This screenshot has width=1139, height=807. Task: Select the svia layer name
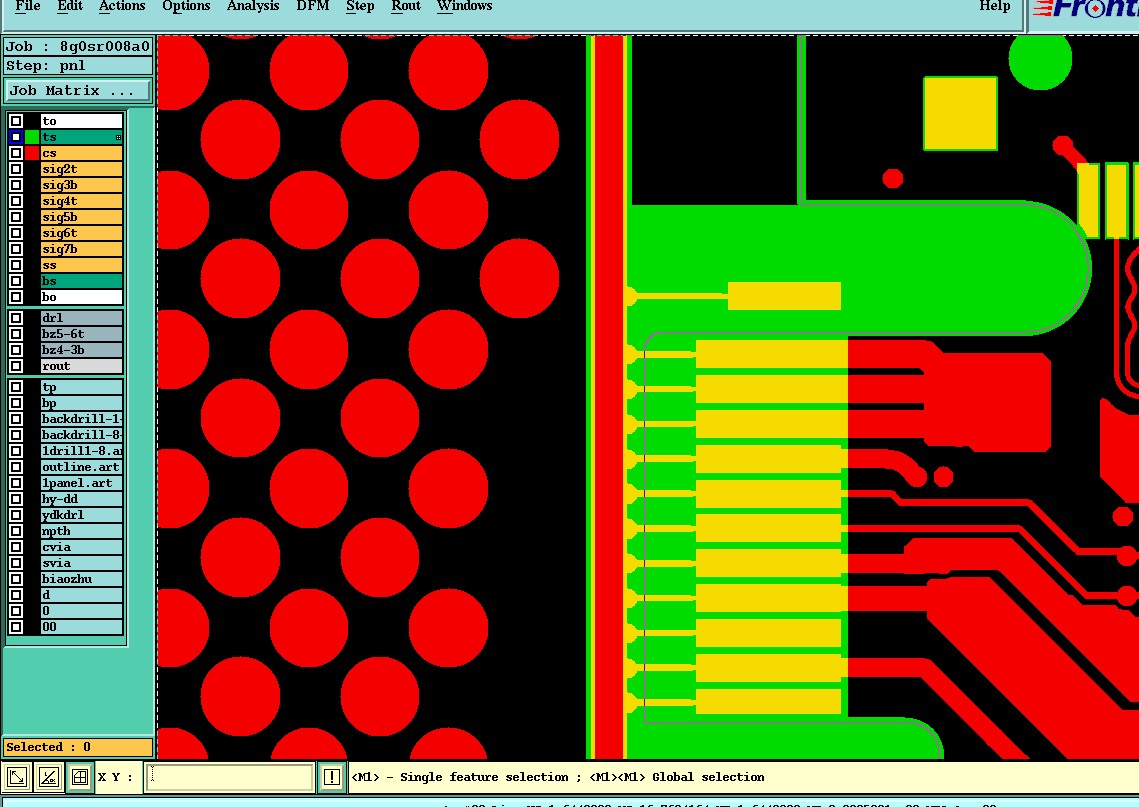(x=81, y=563)
